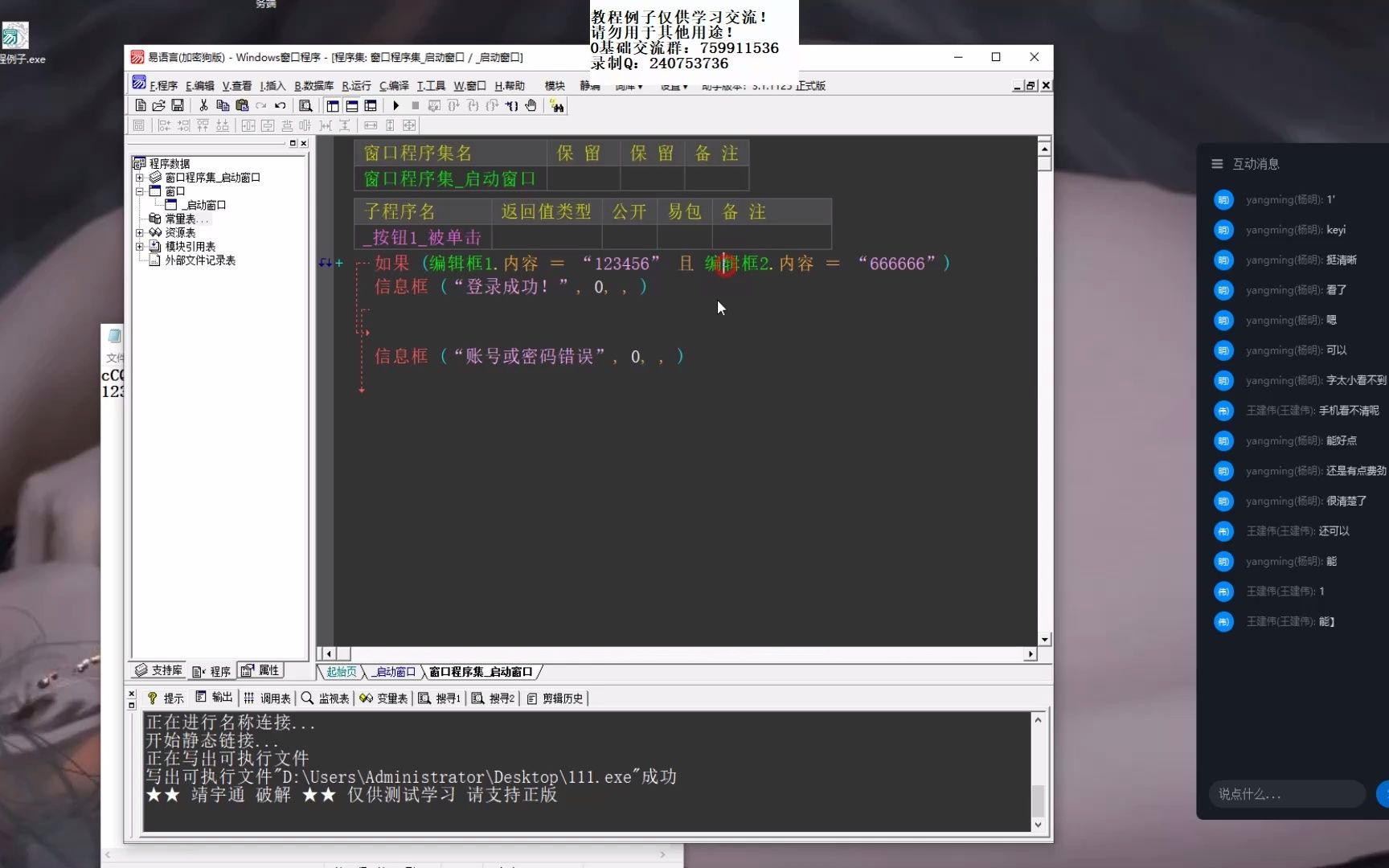The image size is (1389, 868).
Task: Click the 新建 (New) toolbar icon
Action: click(x=141, y=105)
